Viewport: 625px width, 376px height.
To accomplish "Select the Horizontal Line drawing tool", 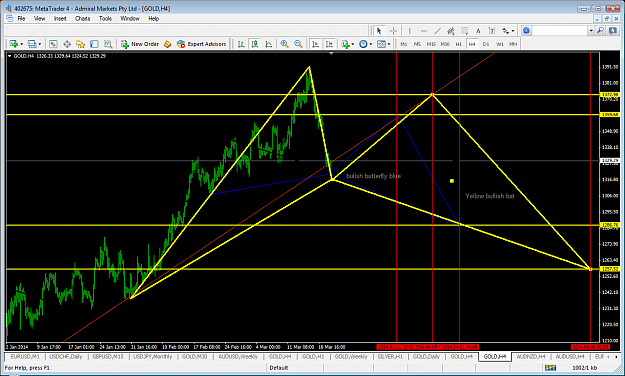I will click(x=423, y=31).
